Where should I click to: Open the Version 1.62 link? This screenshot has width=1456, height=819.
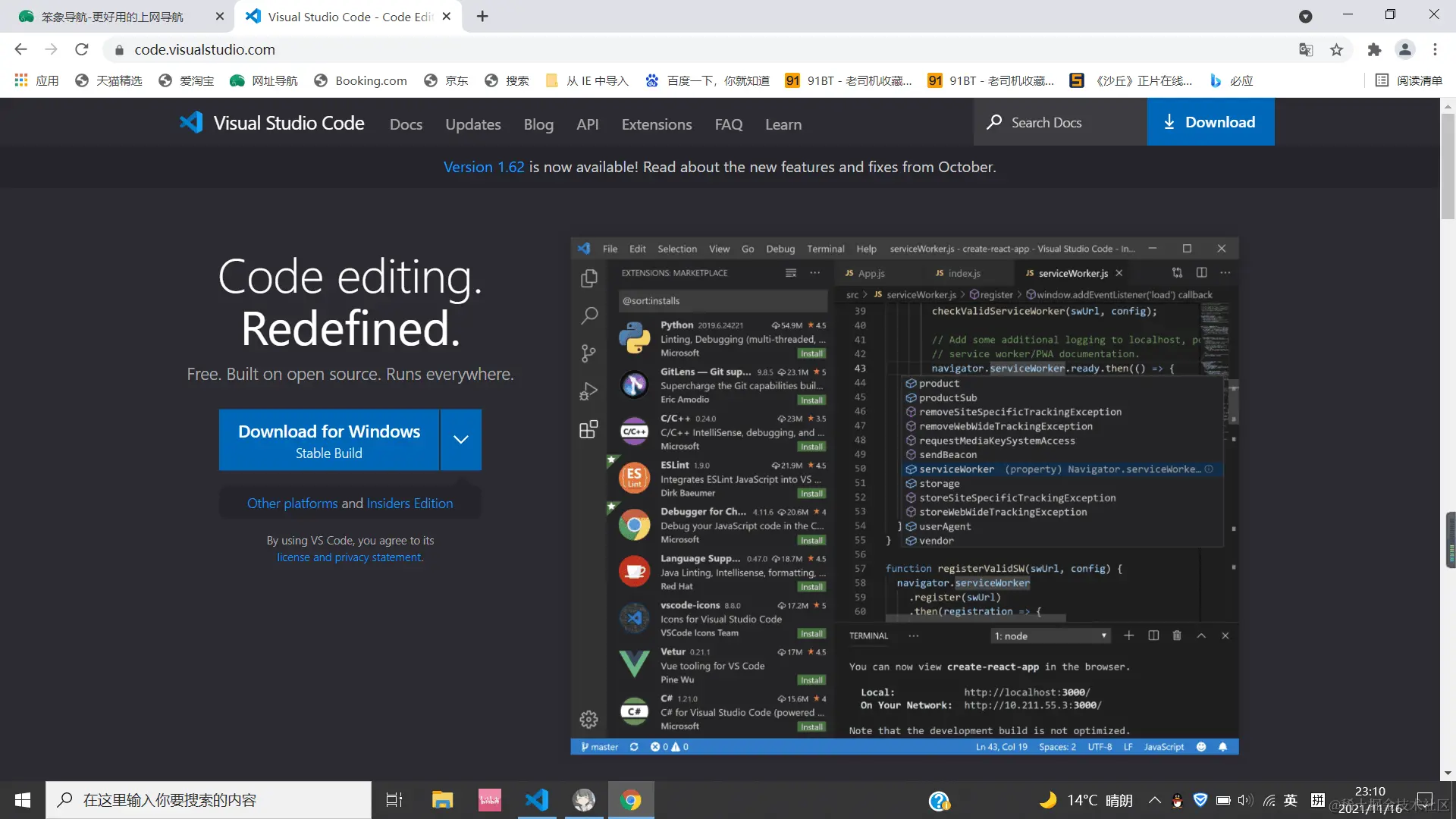tap(483, 167)
